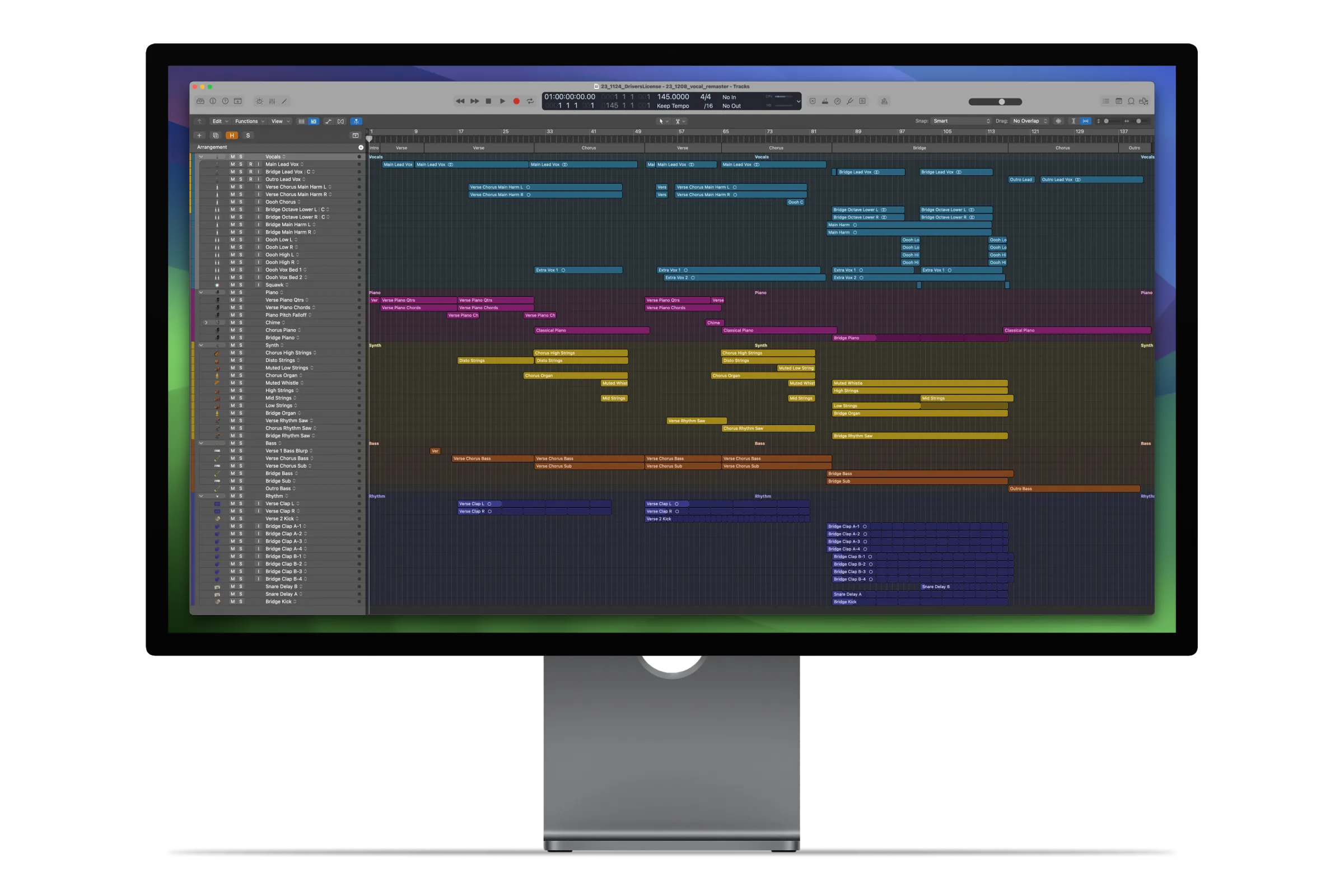Mute the Main Lead Vox track
The height and width of the screenshot is (896, 1344).
coord(232,165)
